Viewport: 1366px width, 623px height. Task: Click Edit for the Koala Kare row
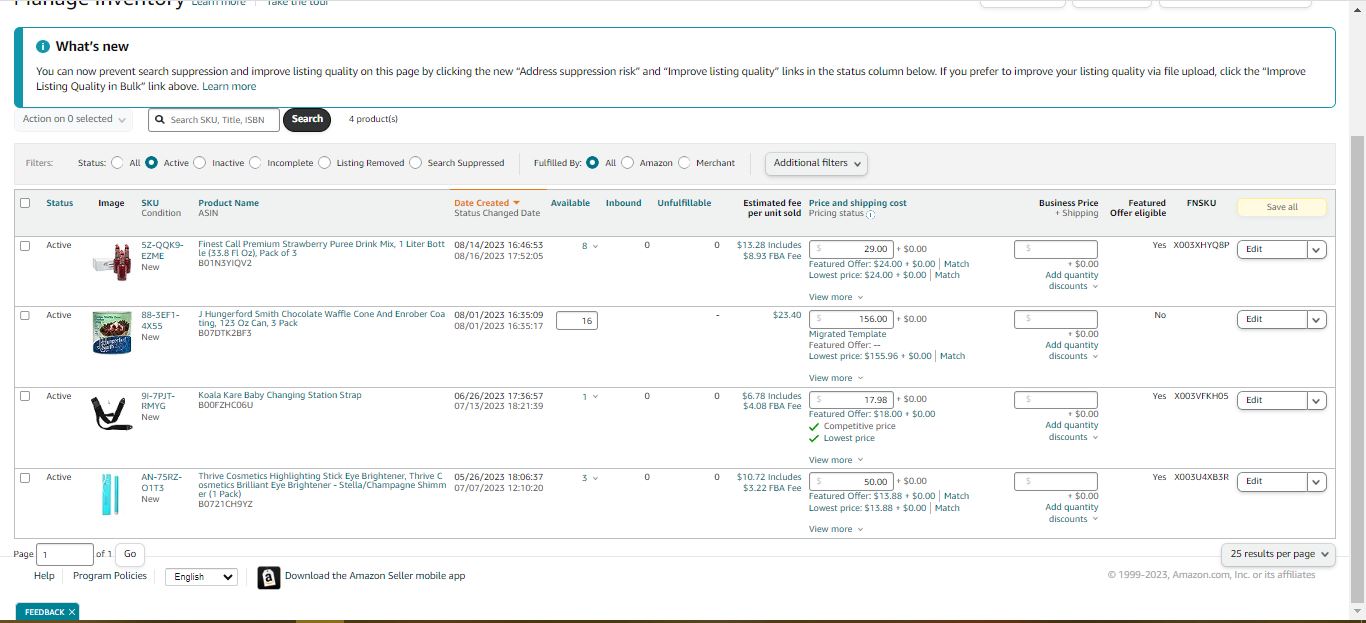pyautogui.click(x=1272, y=401)
